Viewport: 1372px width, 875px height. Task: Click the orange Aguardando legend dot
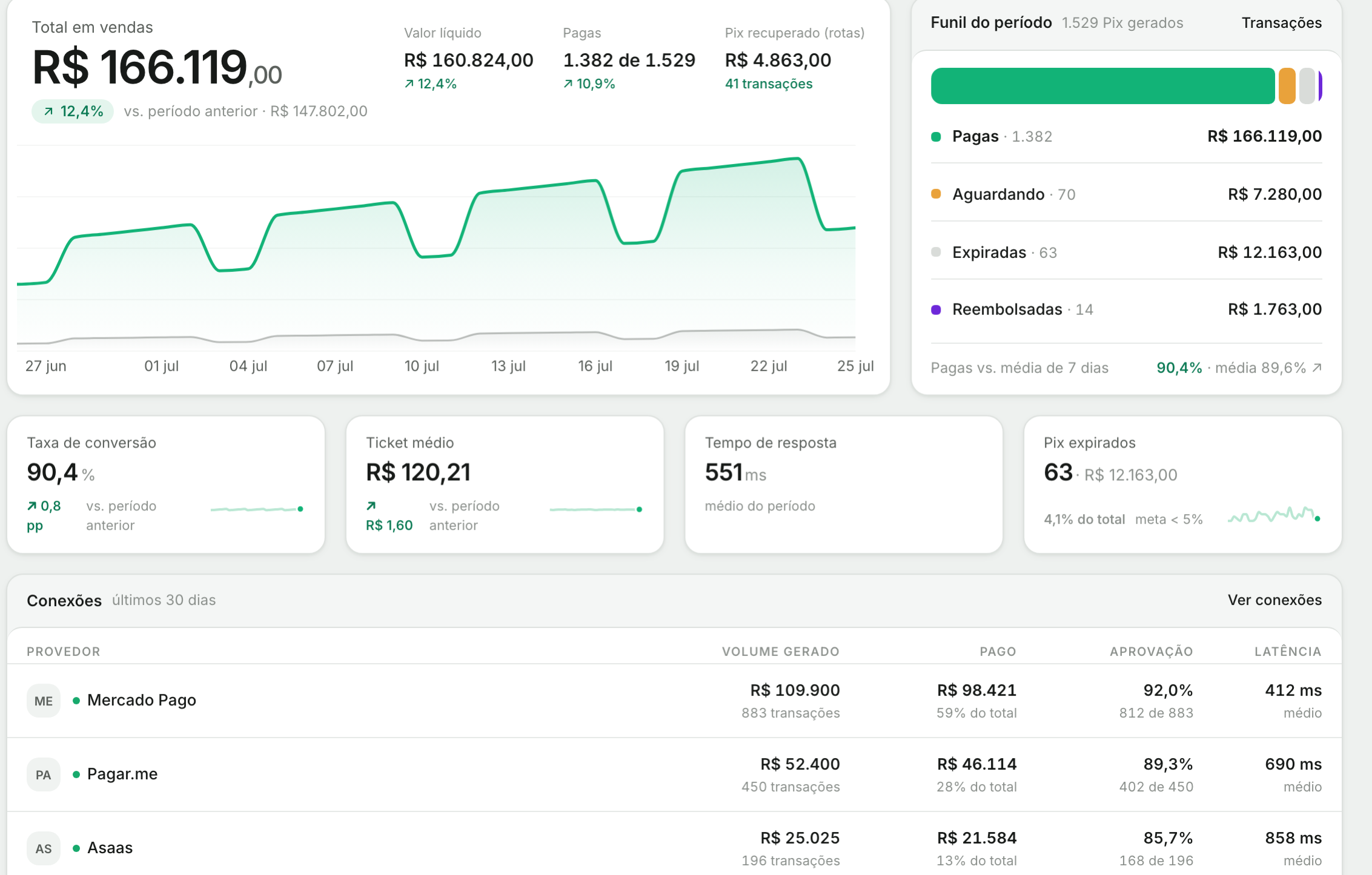point(936,194)
